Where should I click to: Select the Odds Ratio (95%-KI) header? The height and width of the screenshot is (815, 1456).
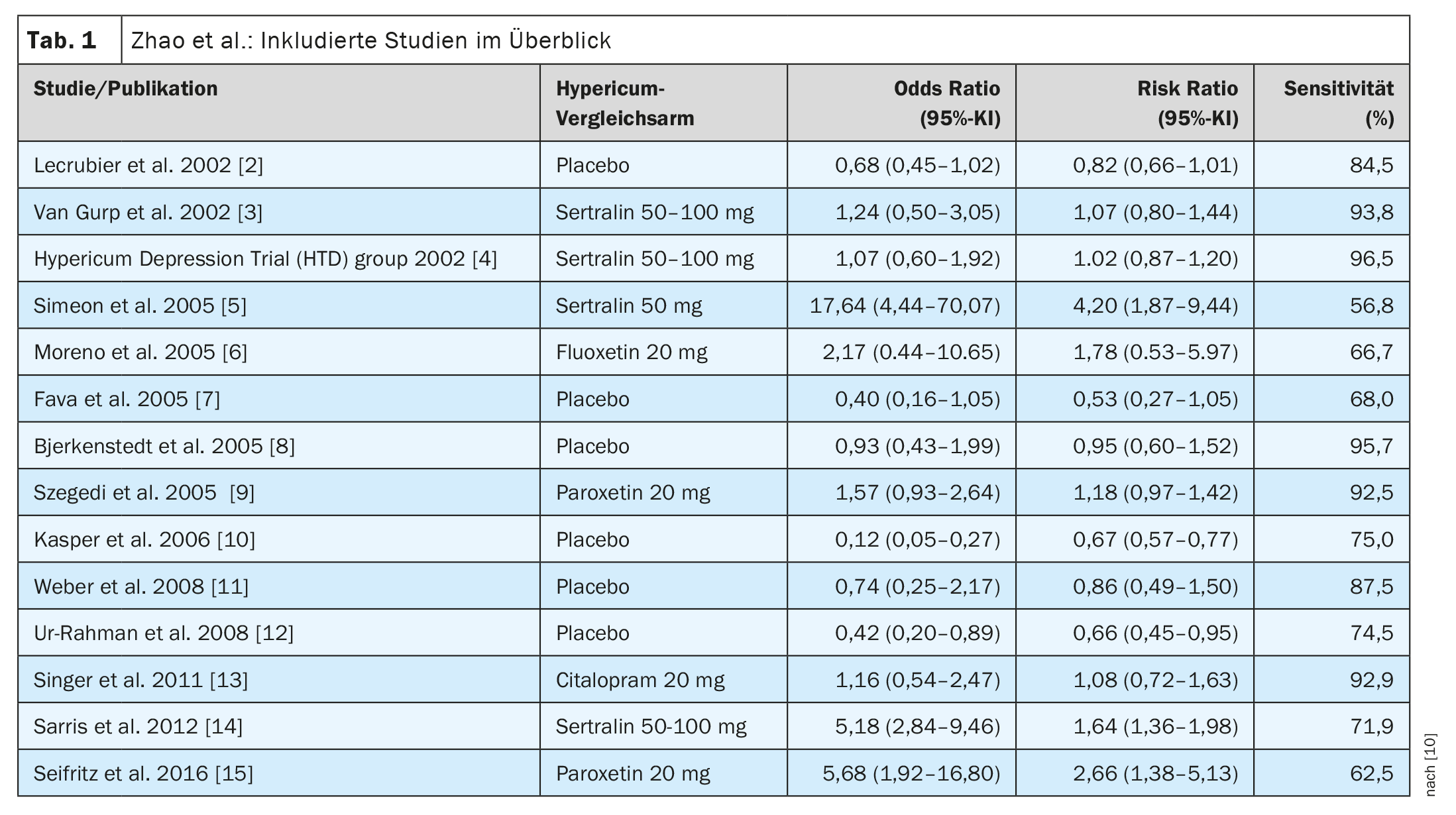[x=946, y=103]
